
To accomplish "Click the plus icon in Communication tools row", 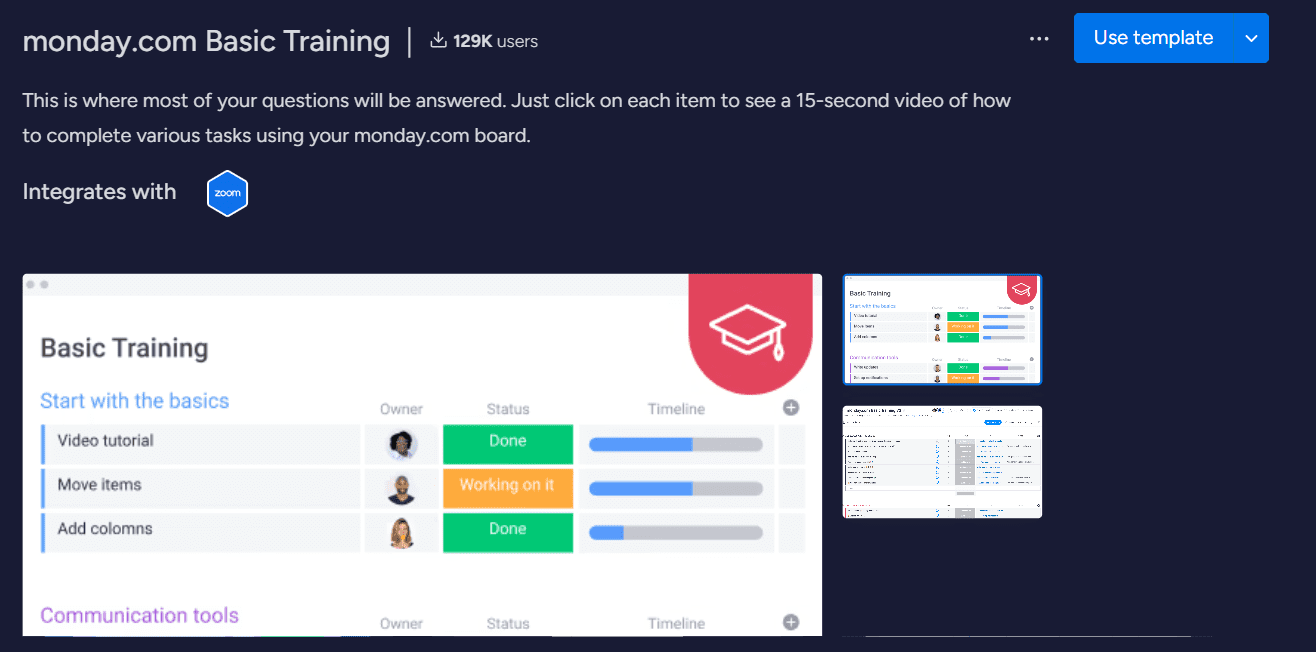I will pos(791,621).
